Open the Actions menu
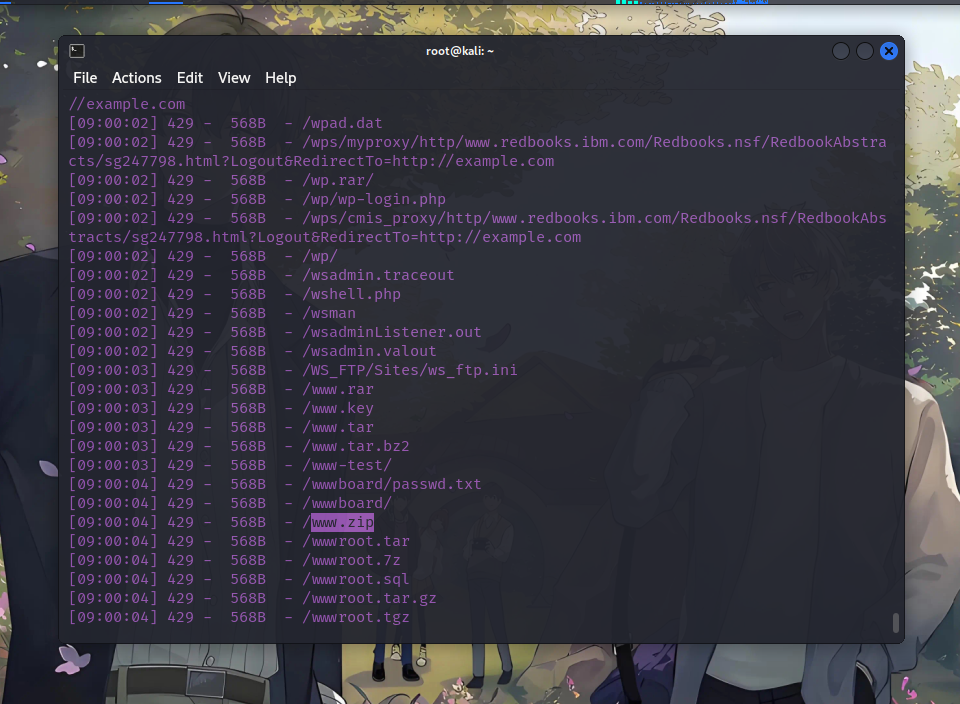This screenshot has width=960, height=704. (136, 78)
